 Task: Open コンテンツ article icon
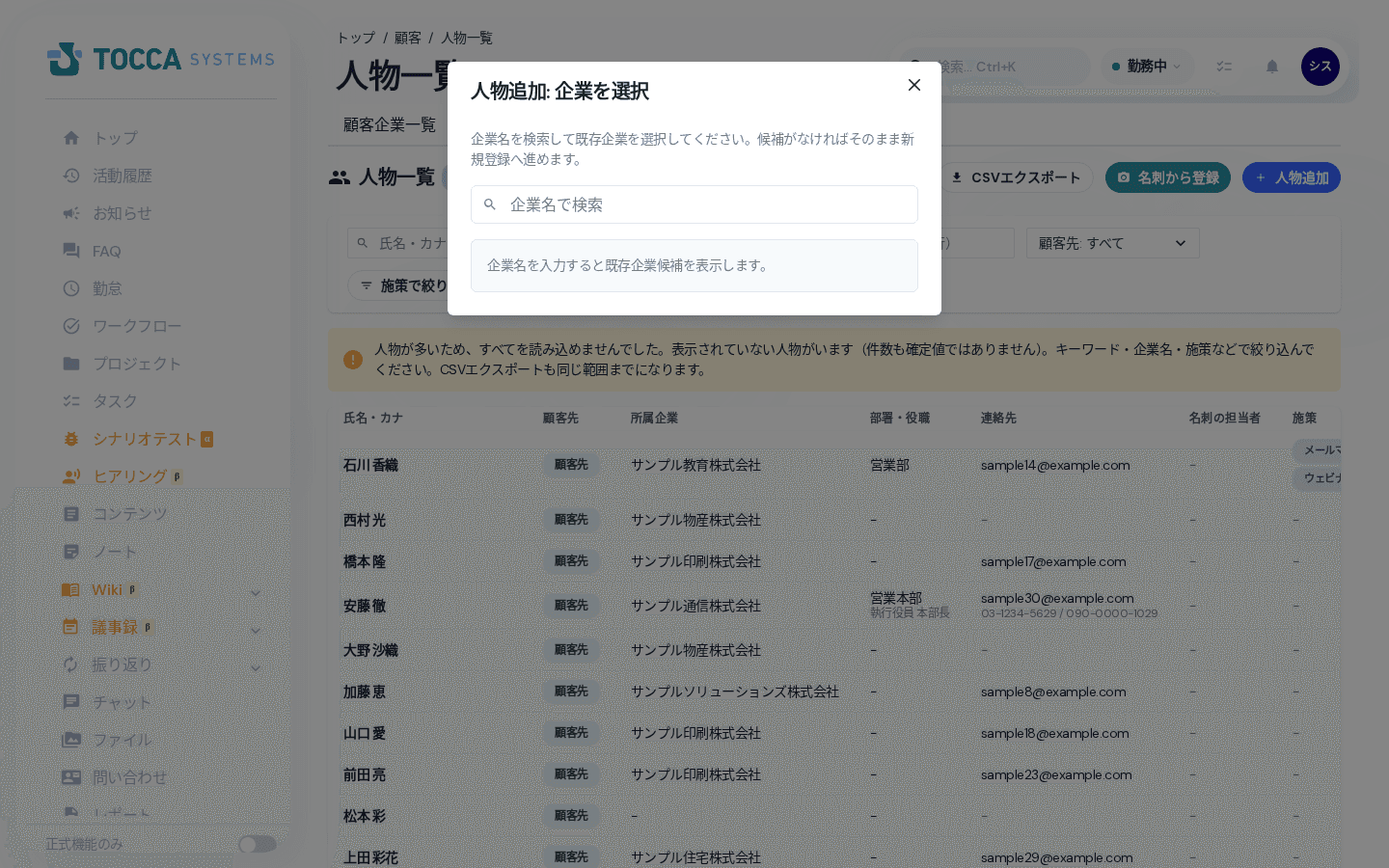point(71,514)
